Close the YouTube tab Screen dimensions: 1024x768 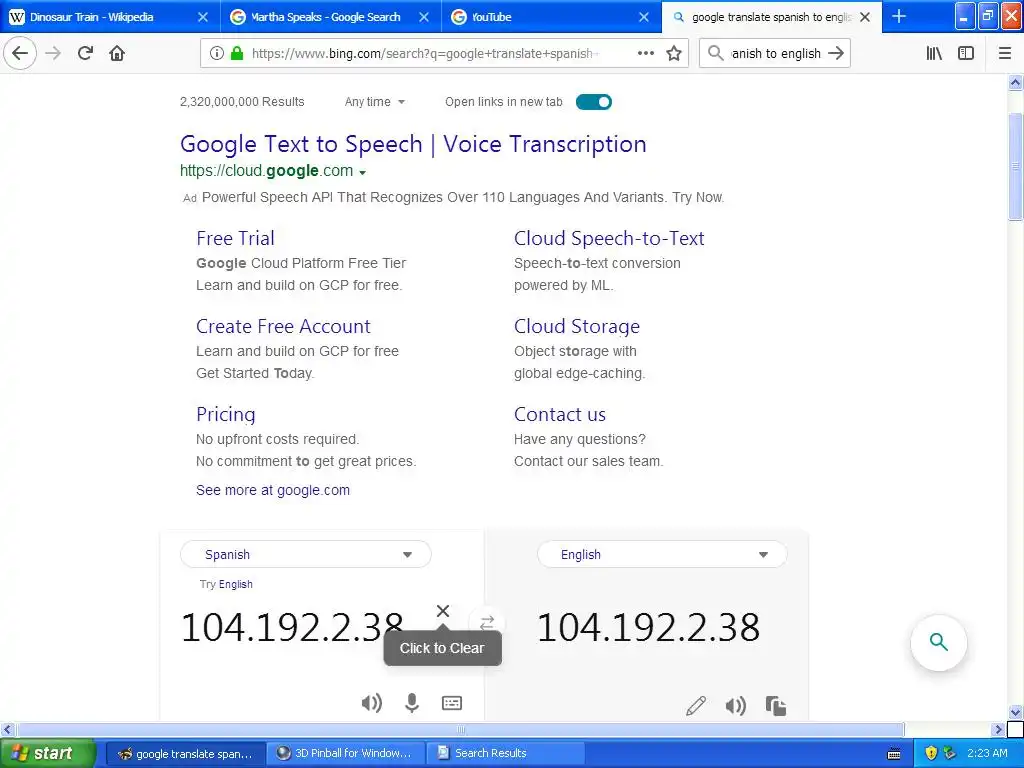pyautogui.click(x=644, y=17)
